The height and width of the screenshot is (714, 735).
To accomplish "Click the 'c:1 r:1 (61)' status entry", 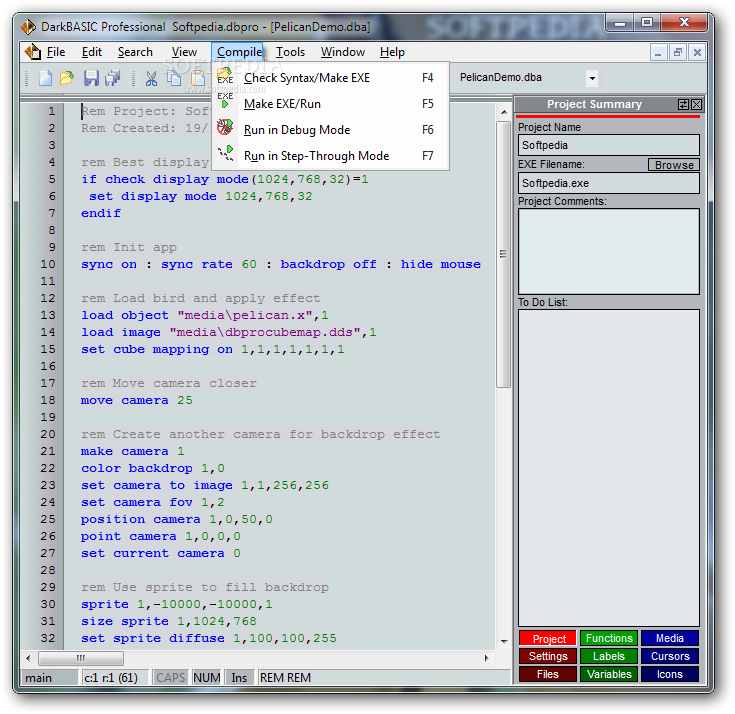I will 114,677.
